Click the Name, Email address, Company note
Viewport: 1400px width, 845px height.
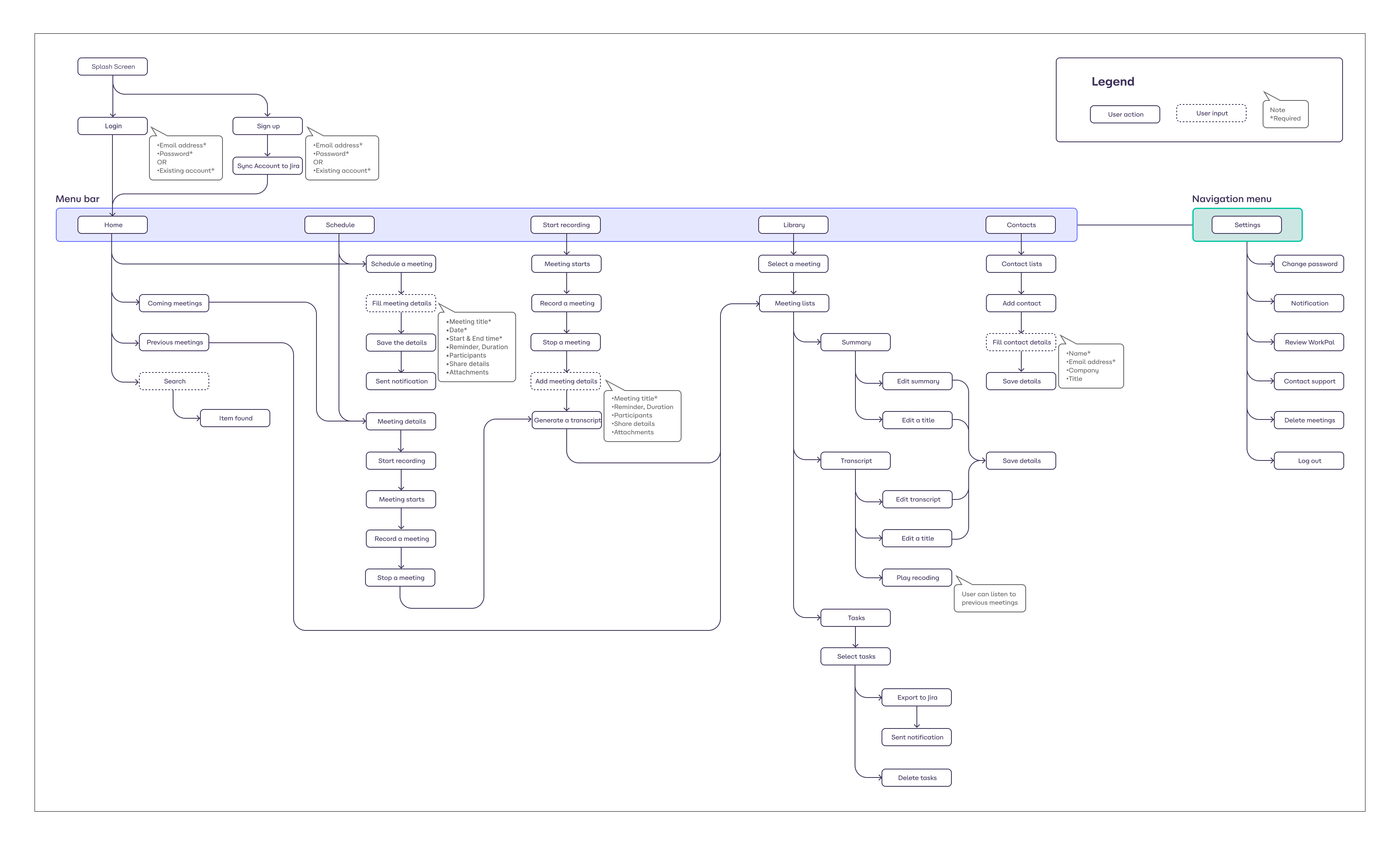coord(1091,366)
